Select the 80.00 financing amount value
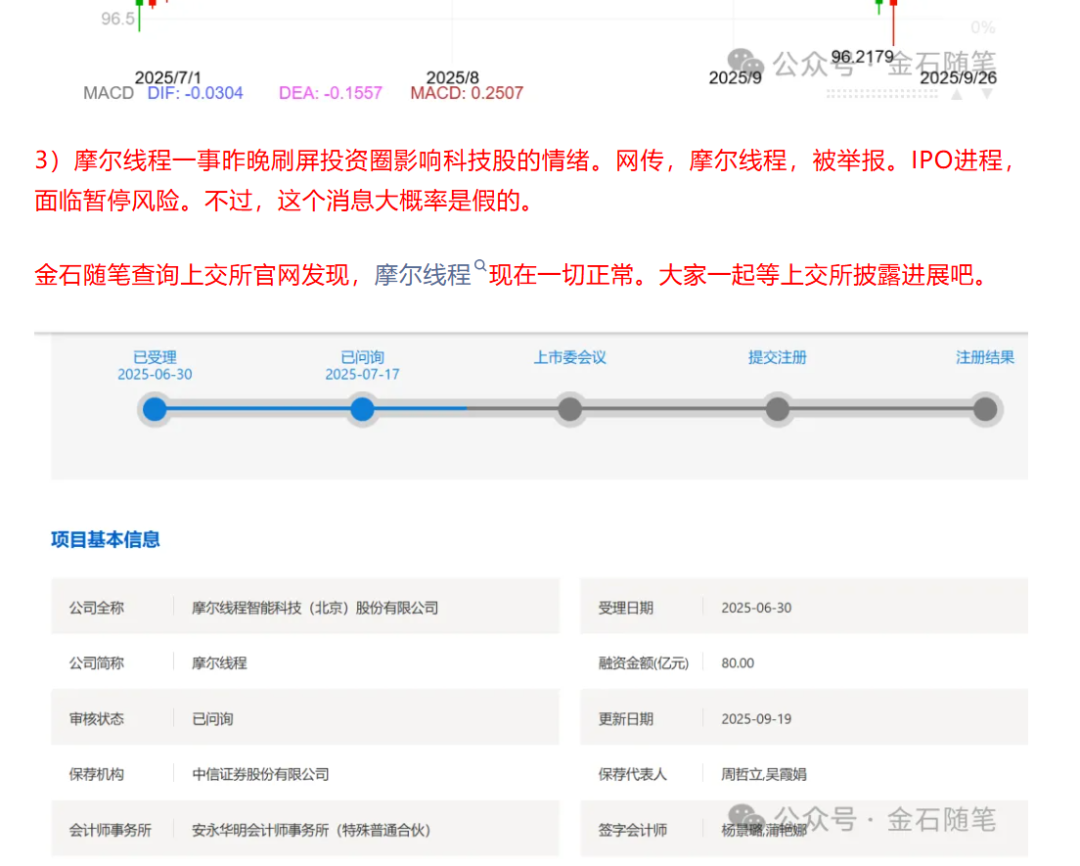Screen dimensions: 1080x866 (x=738, y=663)
